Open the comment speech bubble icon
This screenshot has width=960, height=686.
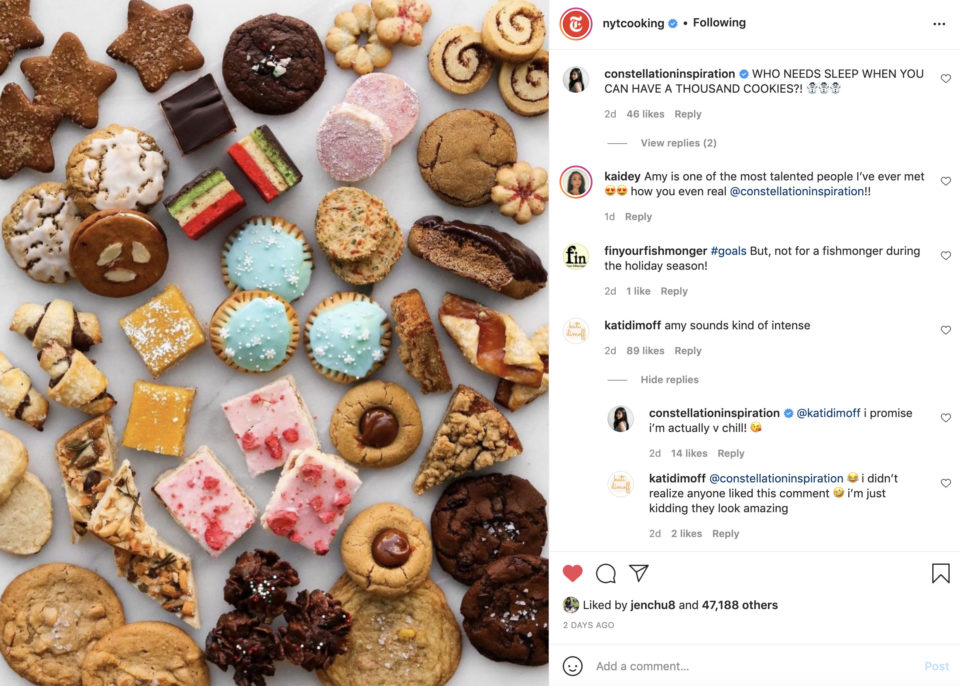click(606, 573)
